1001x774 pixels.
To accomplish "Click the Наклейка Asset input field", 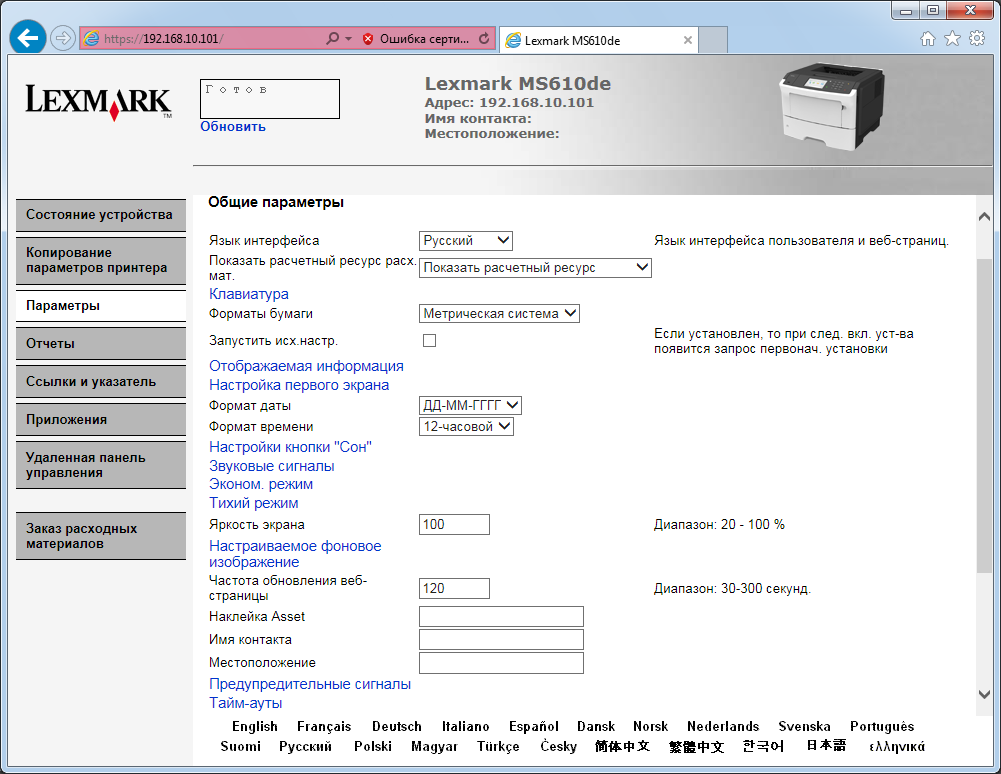I will click(x=501, y=617).
